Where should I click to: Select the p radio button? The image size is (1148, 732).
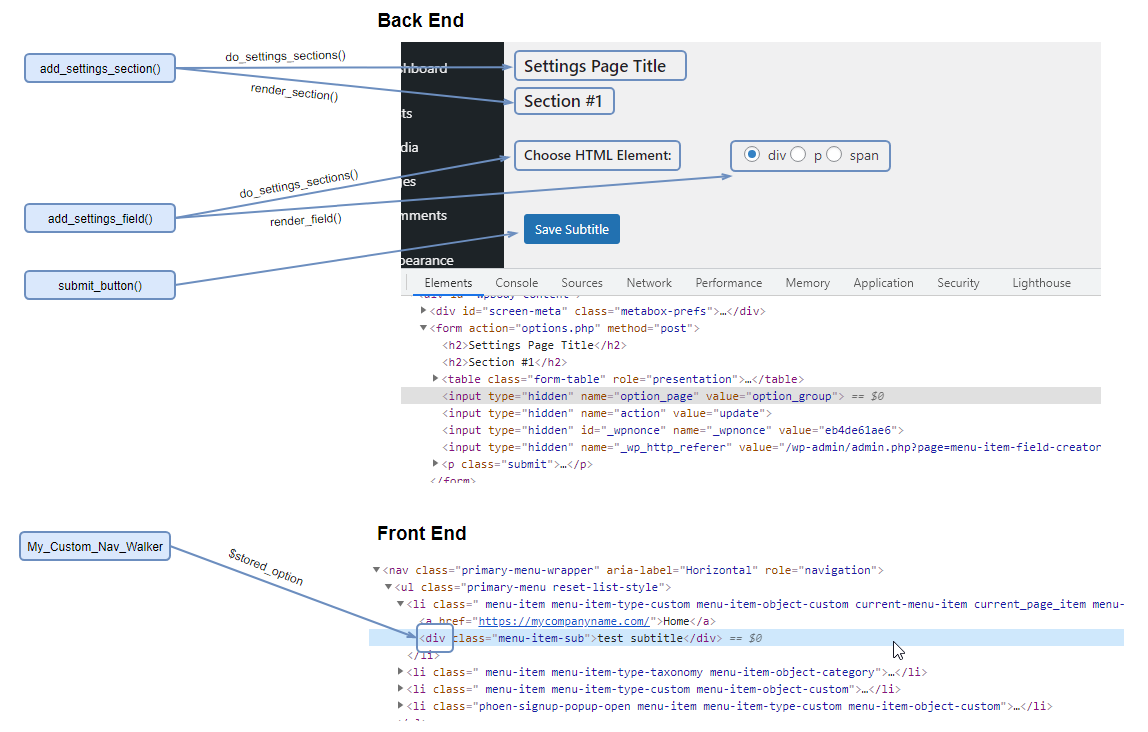798,154
